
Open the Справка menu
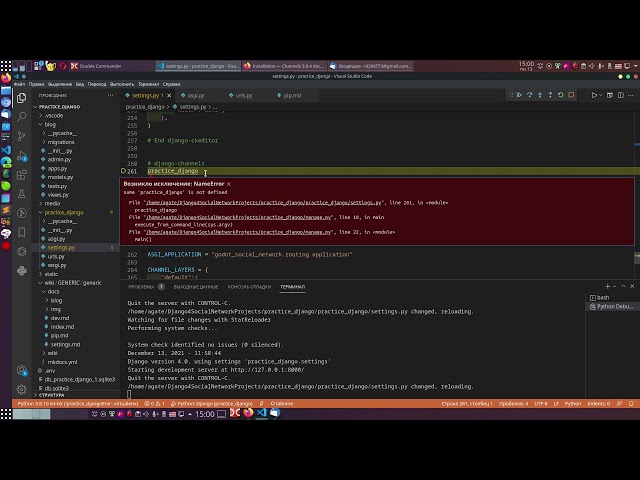coord(171,84)
